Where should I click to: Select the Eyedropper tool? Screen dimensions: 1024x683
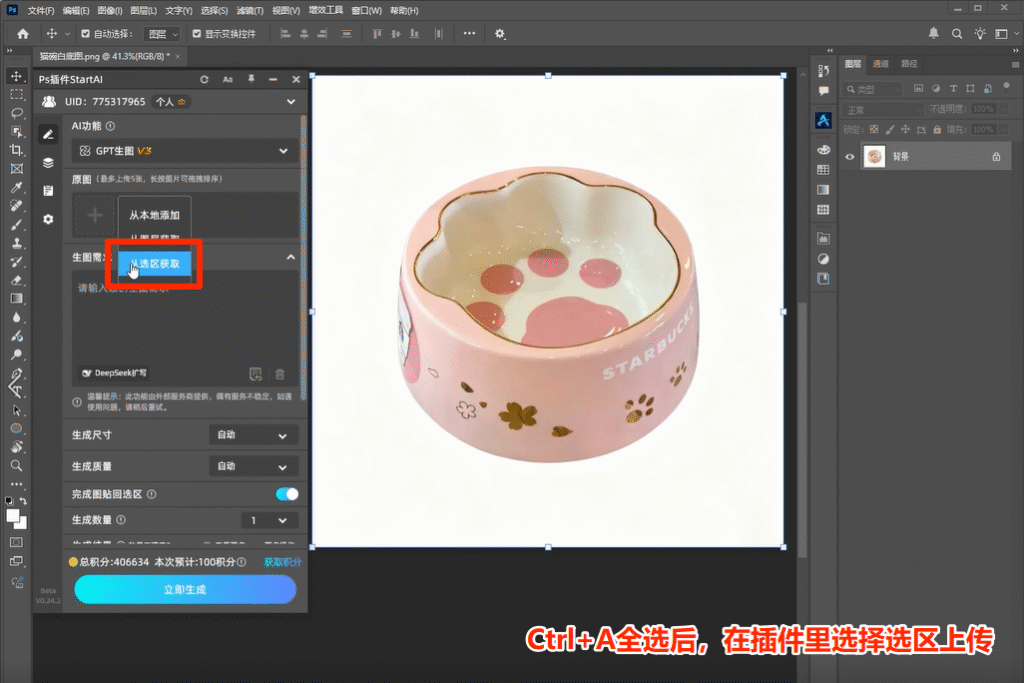point(16,187)
